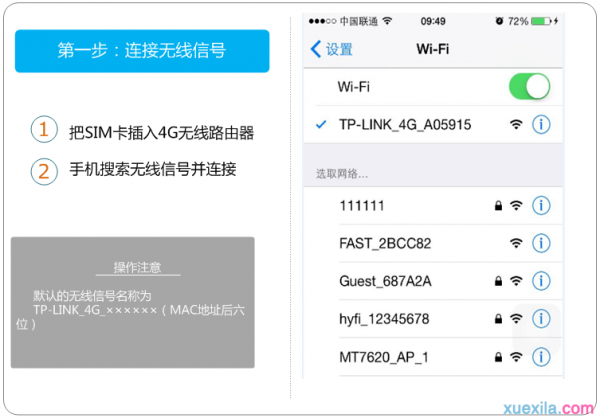Select the connected TP-LINK_4G_A05915 network
The image size is (600, 418).
click(x=433, y=124)
